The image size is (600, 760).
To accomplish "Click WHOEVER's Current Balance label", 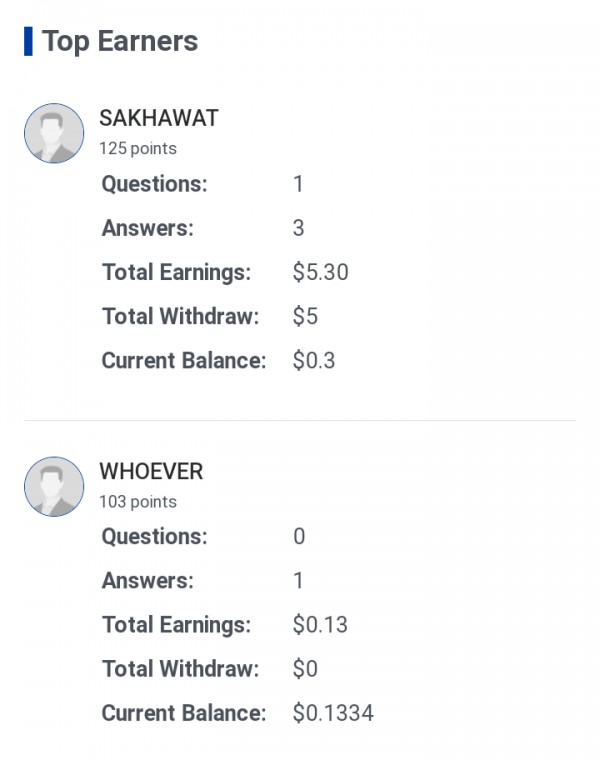I will 184,713.
